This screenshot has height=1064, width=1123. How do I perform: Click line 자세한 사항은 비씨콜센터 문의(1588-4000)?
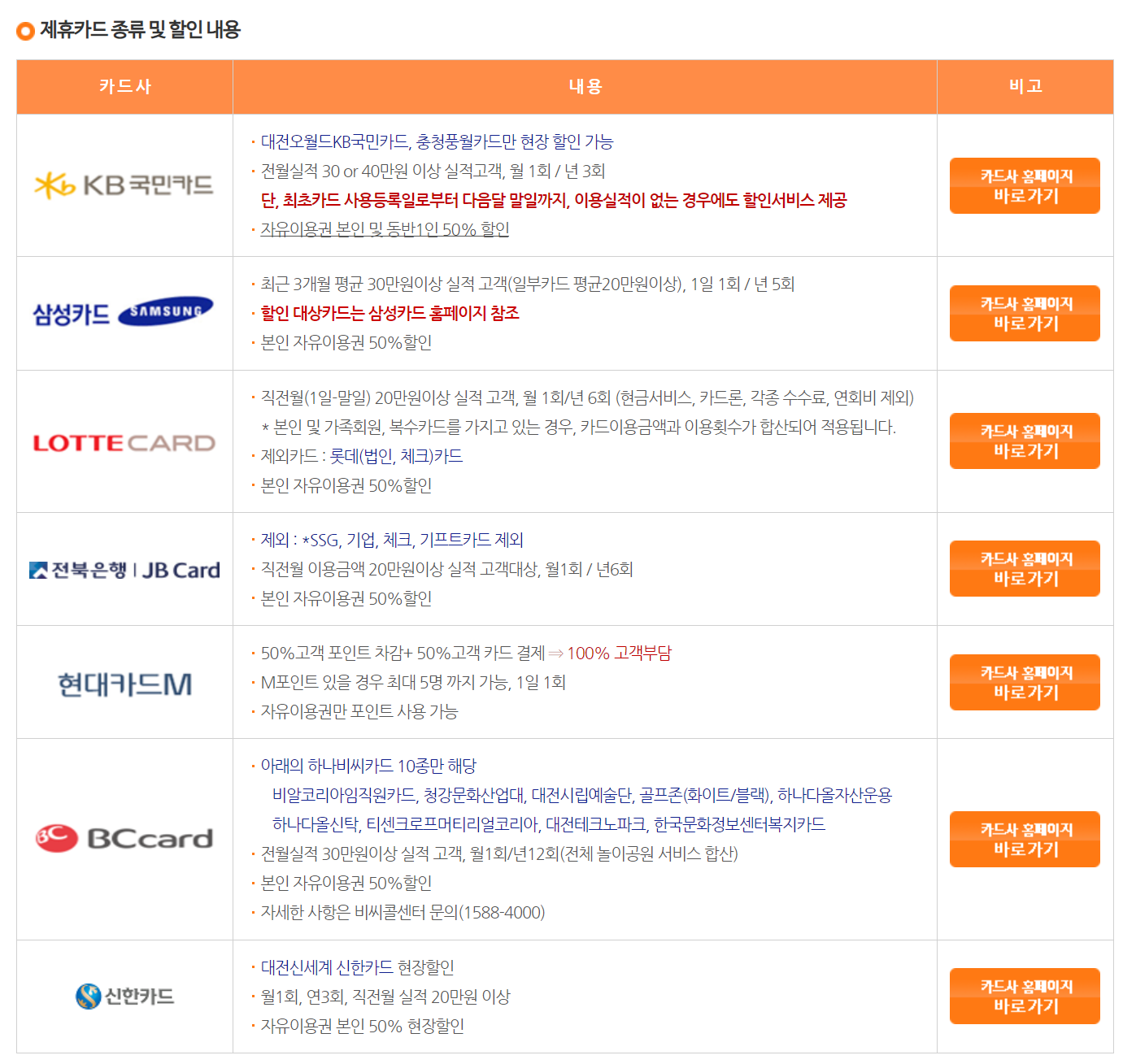[403, 912]
